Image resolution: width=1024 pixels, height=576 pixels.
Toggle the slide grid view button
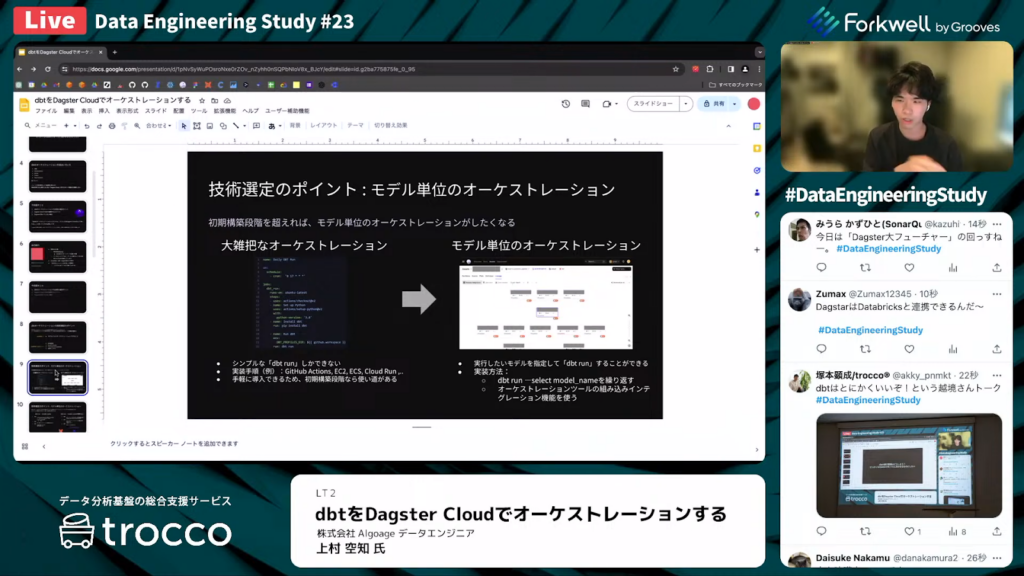point(25,446)
